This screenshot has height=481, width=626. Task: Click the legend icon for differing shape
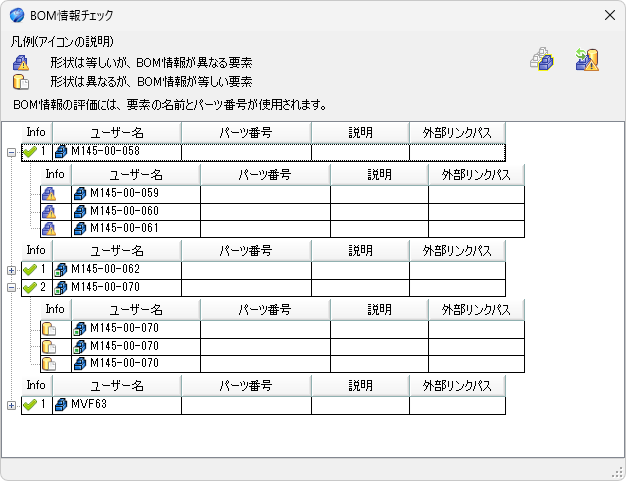coord(21,82)
